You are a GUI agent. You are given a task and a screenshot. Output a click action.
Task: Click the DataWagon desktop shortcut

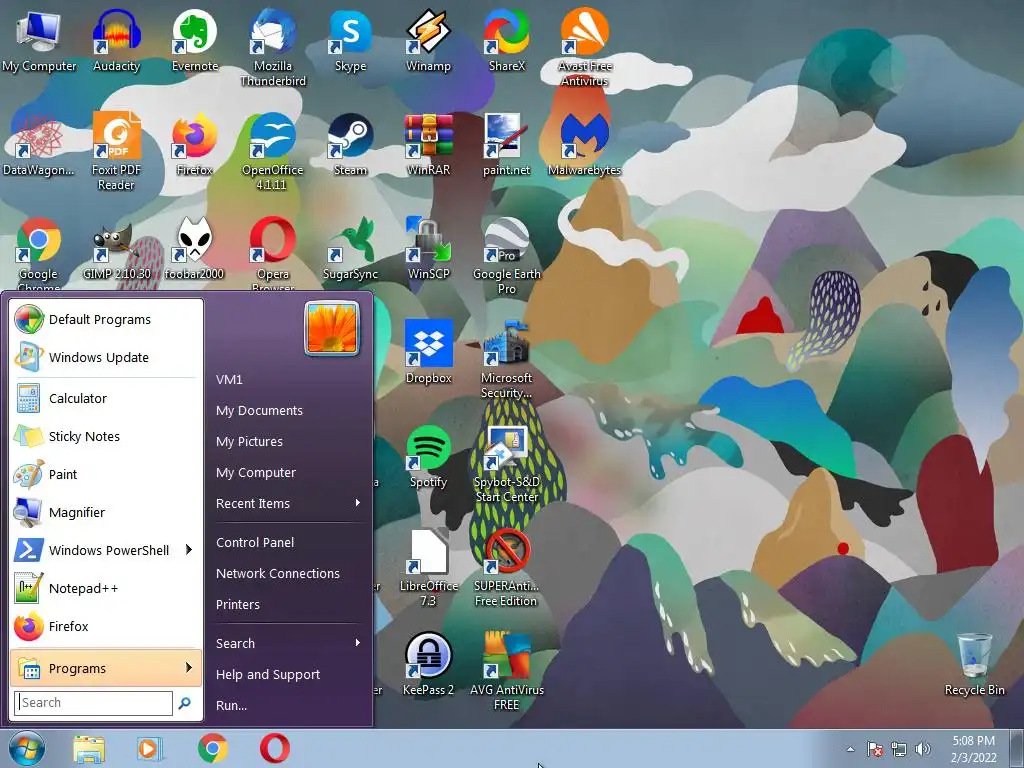[39, 144]
